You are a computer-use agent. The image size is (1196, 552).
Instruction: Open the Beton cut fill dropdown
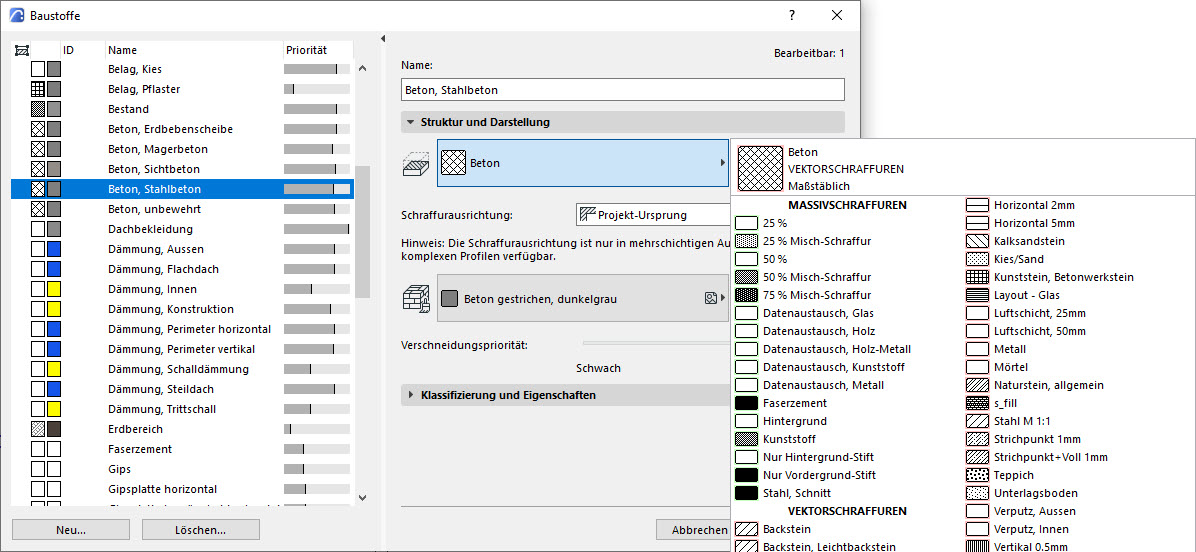pyautogui.click(x=582, y=163)
